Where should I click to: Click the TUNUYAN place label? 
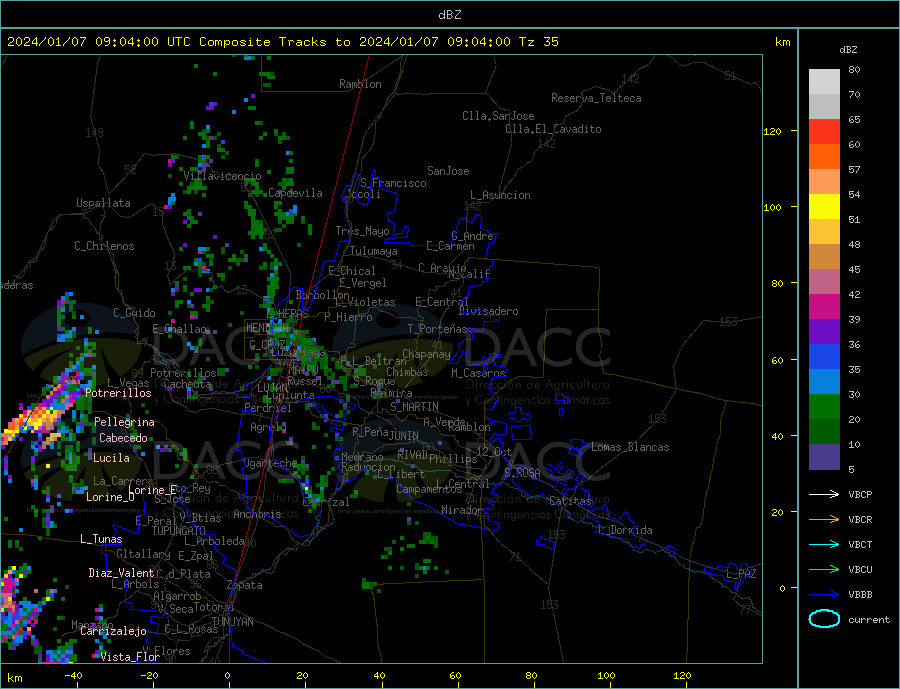[x=232, y=622]
